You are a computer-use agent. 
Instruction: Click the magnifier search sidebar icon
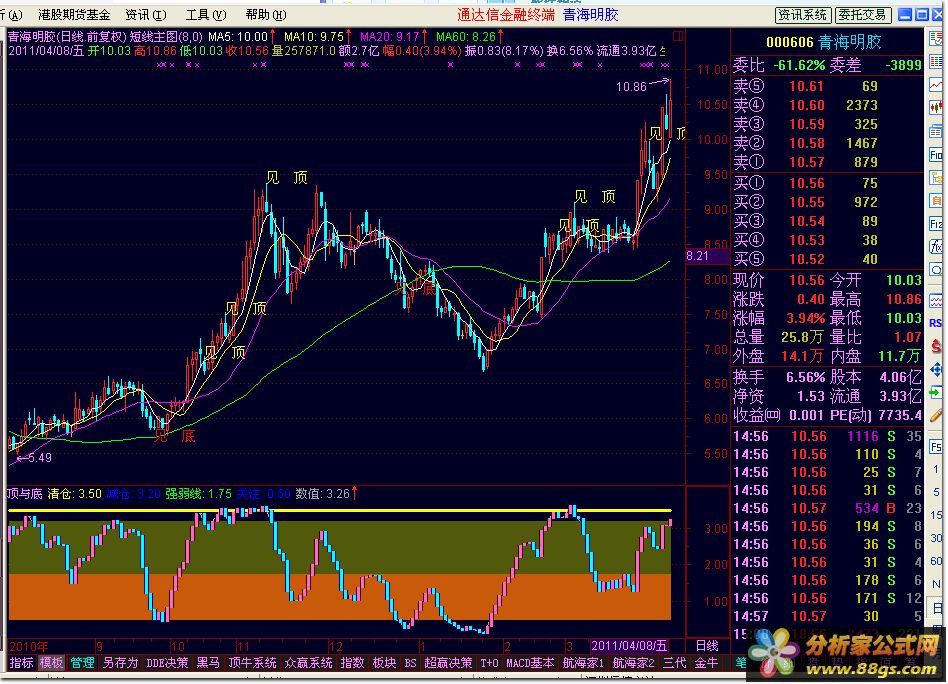936,270
